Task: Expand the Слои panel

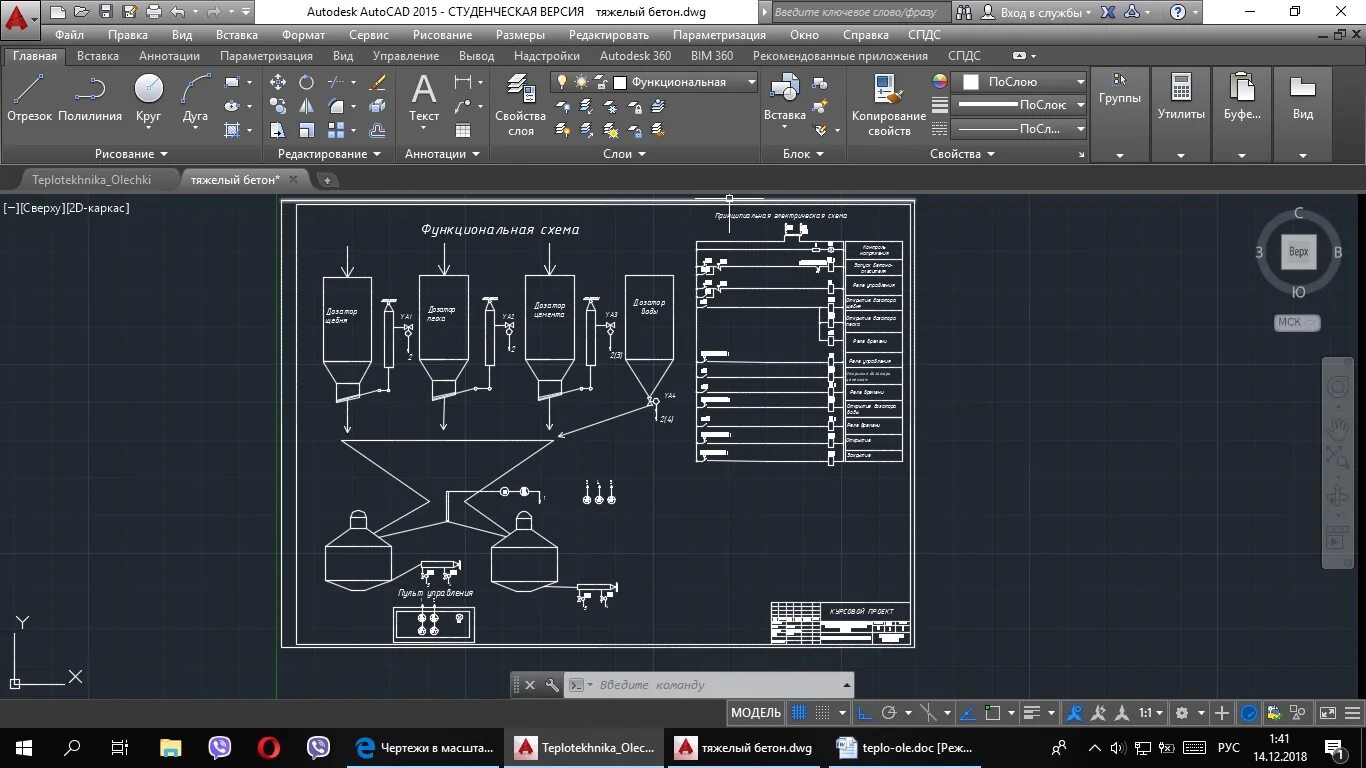Action: 624,154
